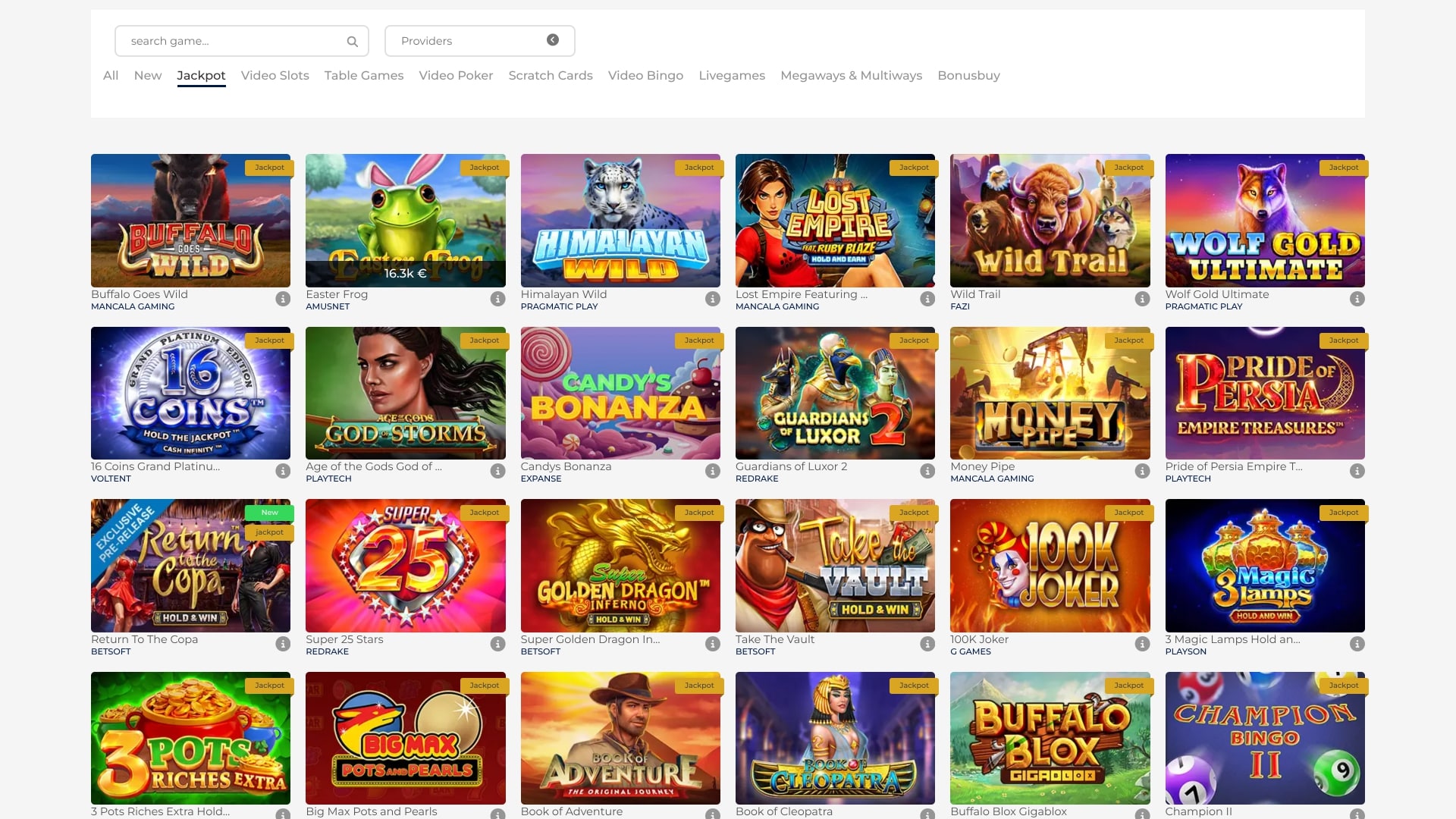Screen dimensions: 1456x819
Task: Open info for Champion II
Action: pos(1357,815)
